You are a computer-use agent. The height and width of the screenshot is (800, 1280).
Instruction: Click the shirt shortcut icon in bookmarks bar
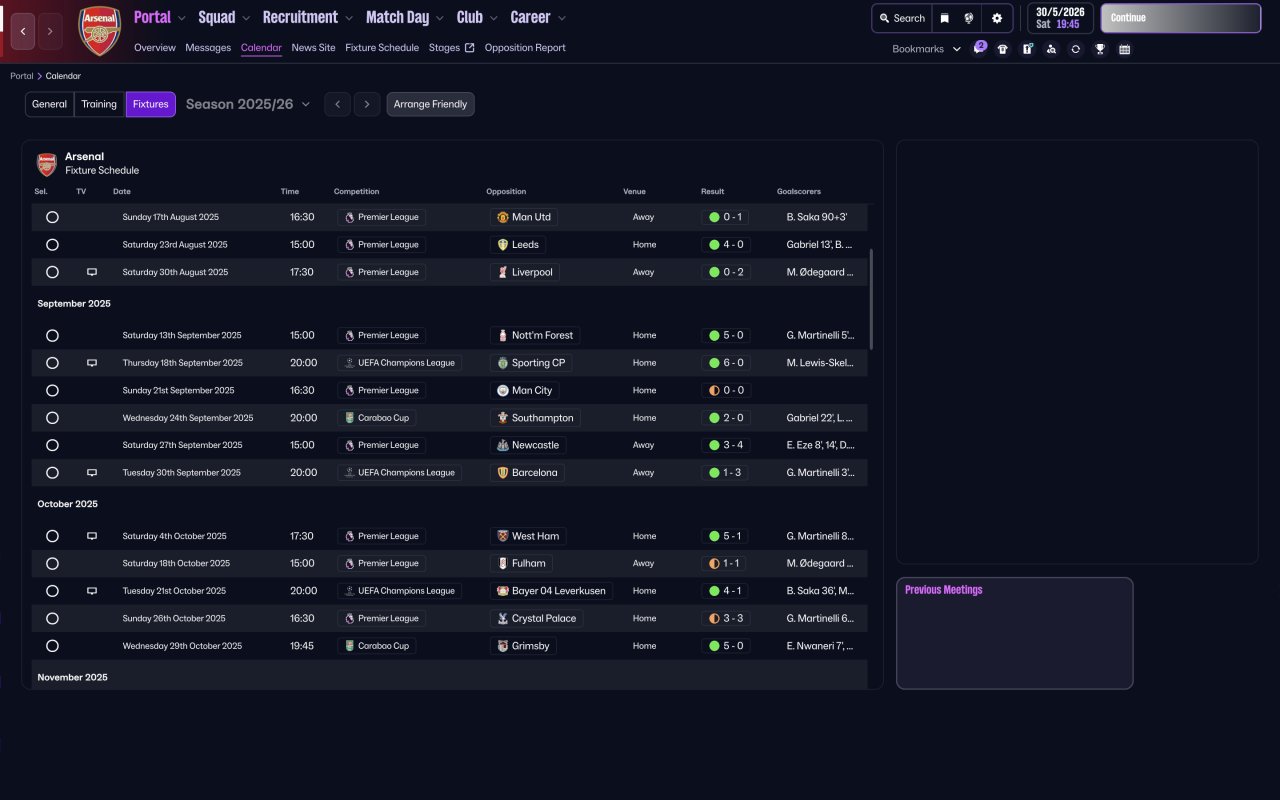pos(1003,49)
